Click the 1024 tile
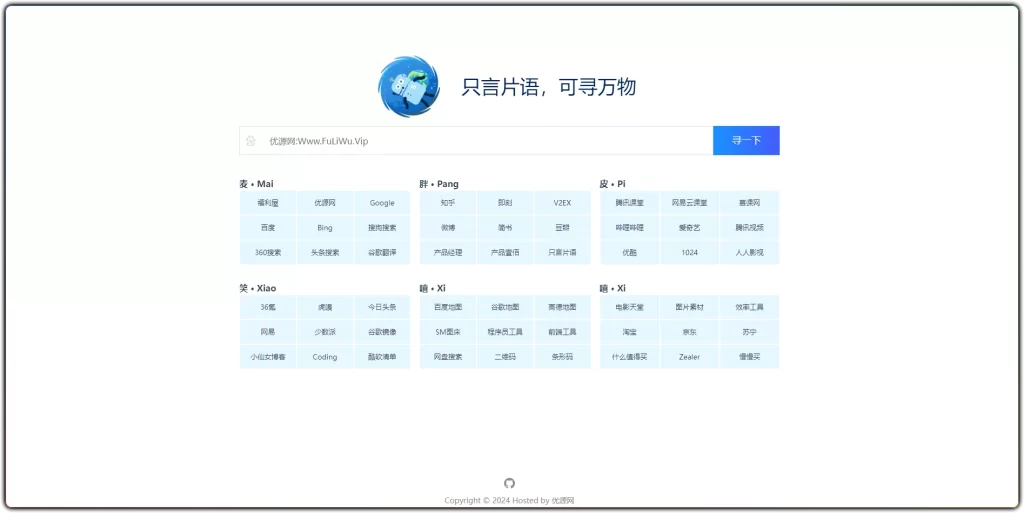This screenshot has height=513, width=1024. 690,253
